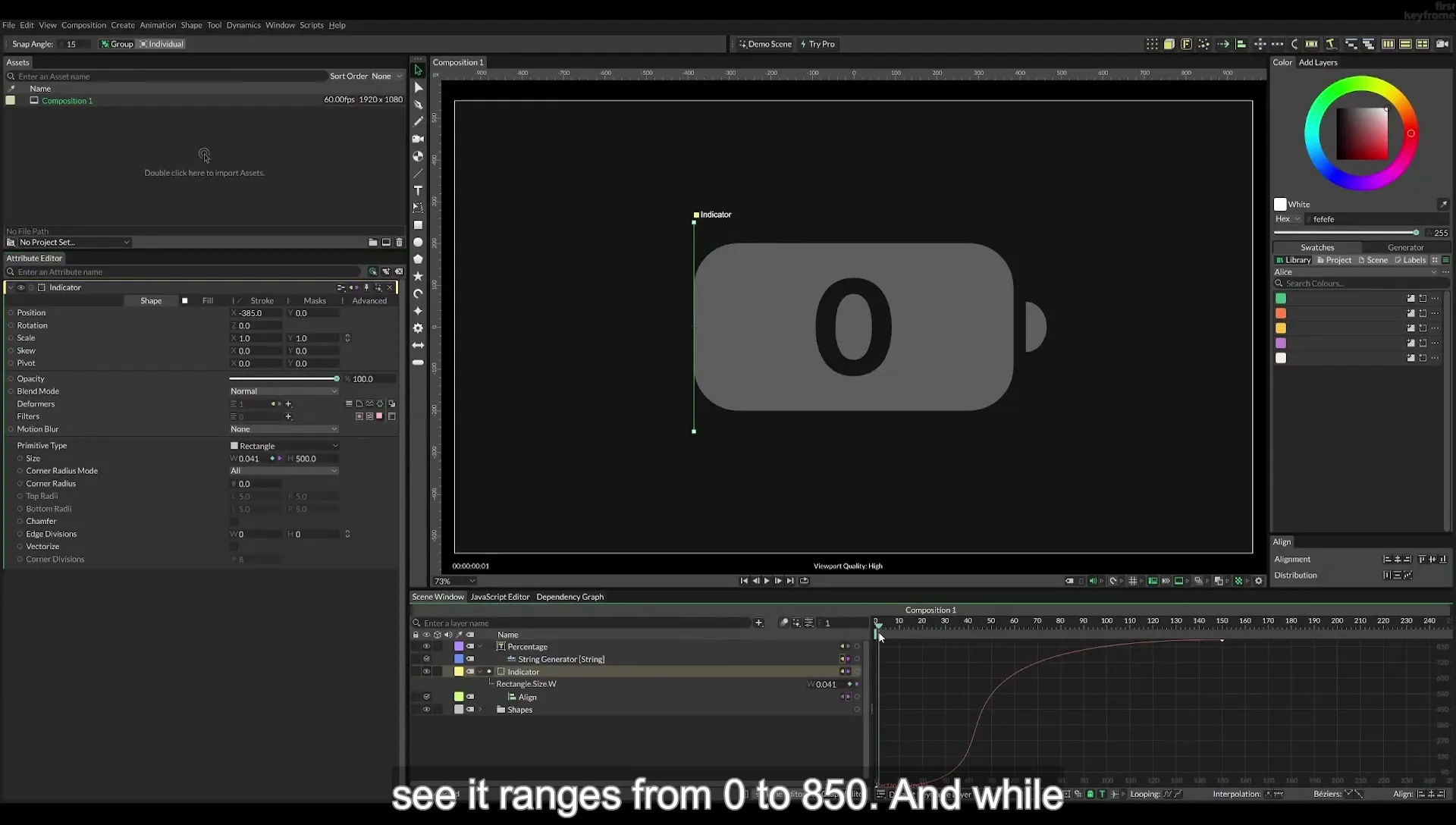1456x825 pixels.
Task: Select the Ellipse shape tool
Action: click(418, 243)
